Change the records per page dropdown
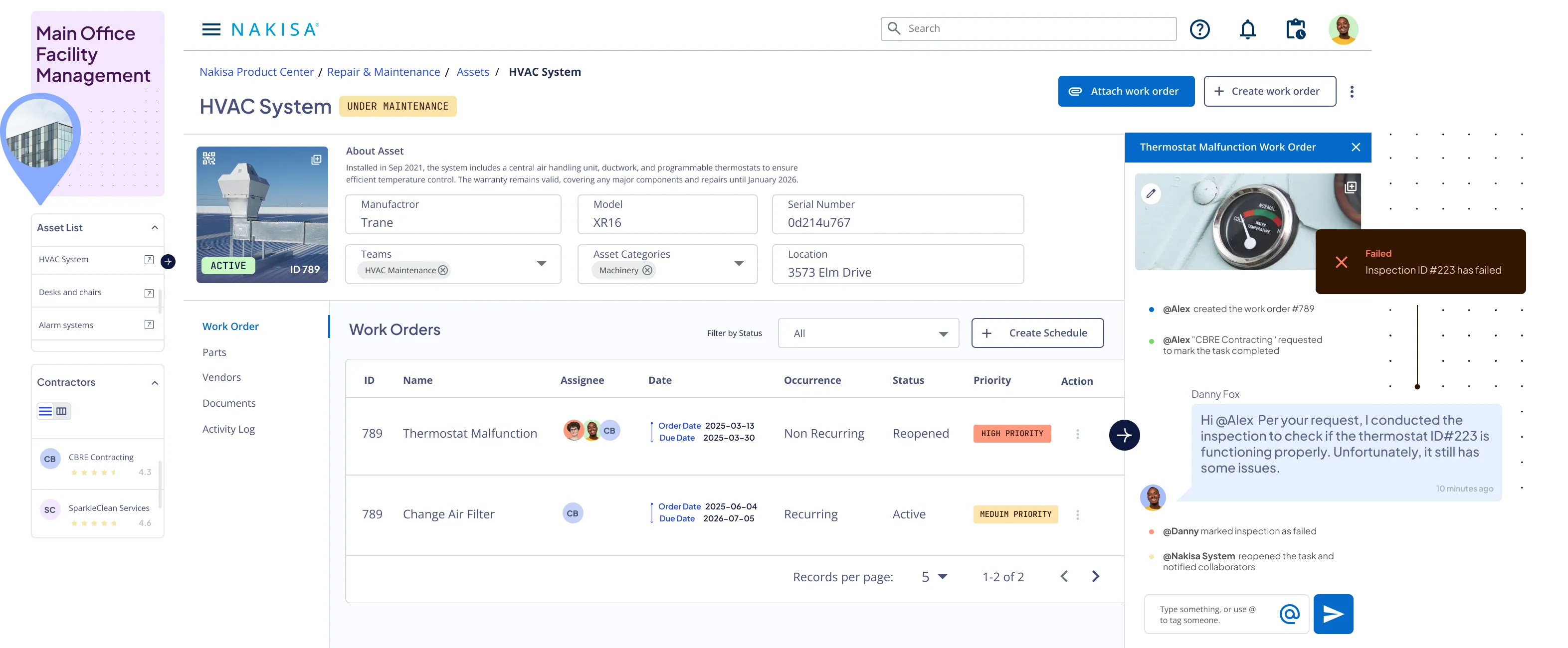1568x648 pixels. tap(934, 577)
